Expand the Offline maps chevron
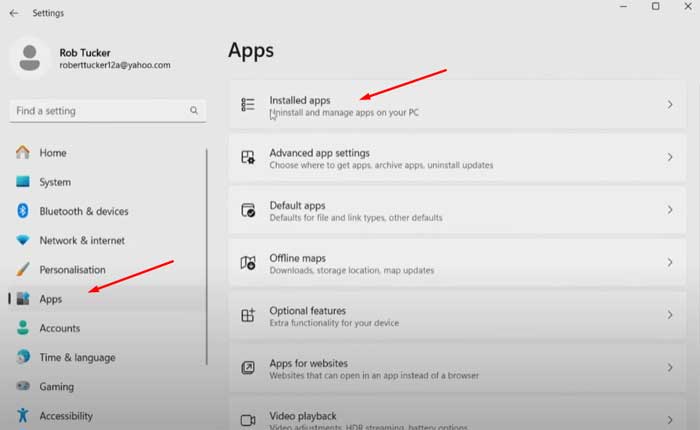Viewport: 700px width, 430px height. [x=669, y=262]
